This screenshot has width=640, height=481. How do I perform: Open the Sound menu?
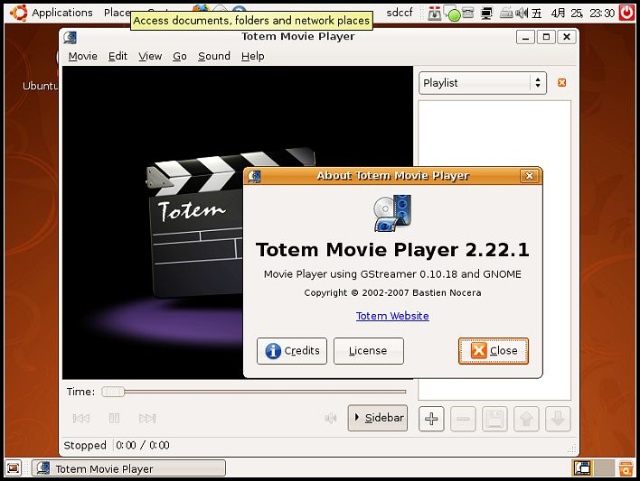(214, 56)
